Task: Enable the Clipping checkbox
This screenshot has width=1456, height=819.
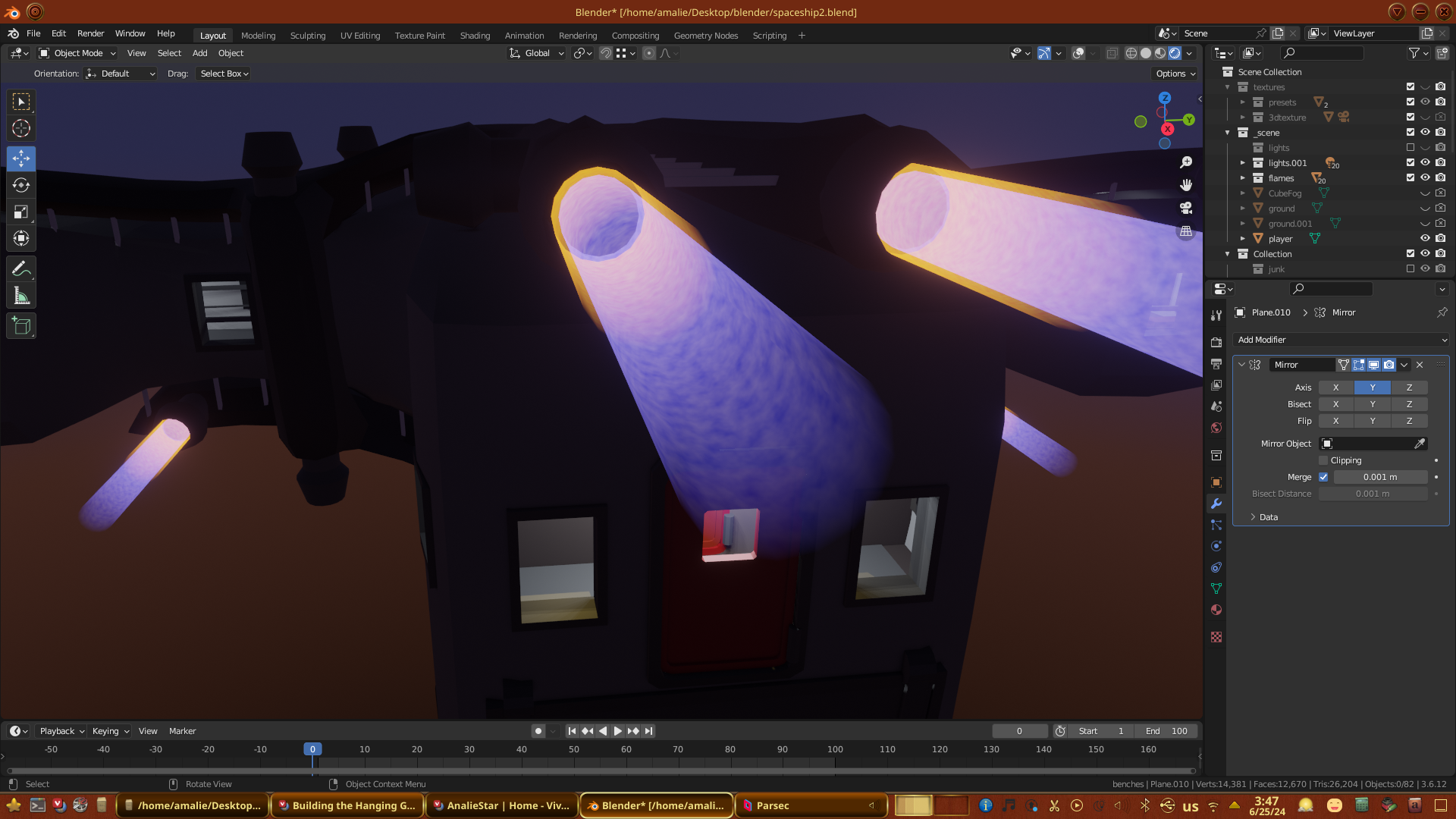Action: 1323,460
